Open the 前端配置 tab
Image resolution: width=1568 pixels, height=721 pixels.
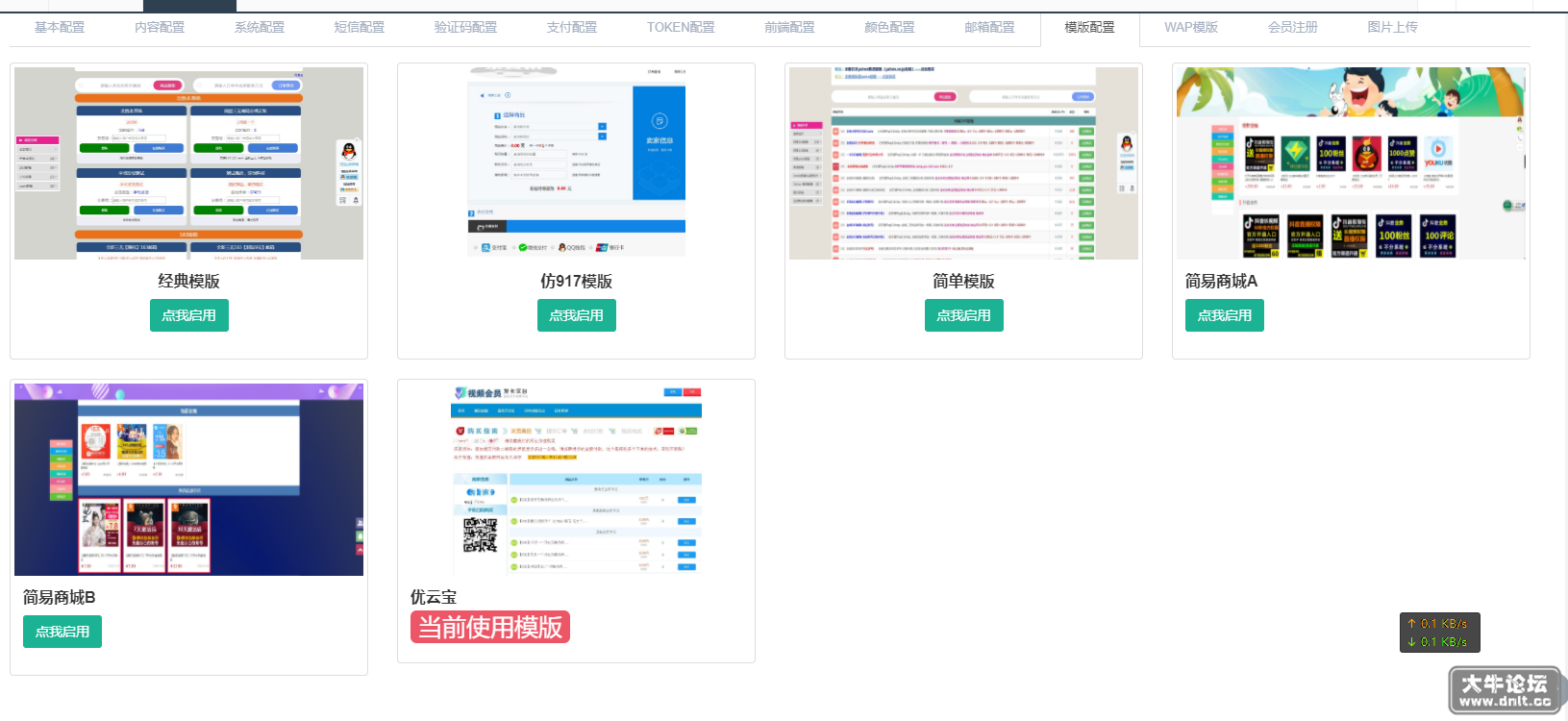[x=790, y=28]
